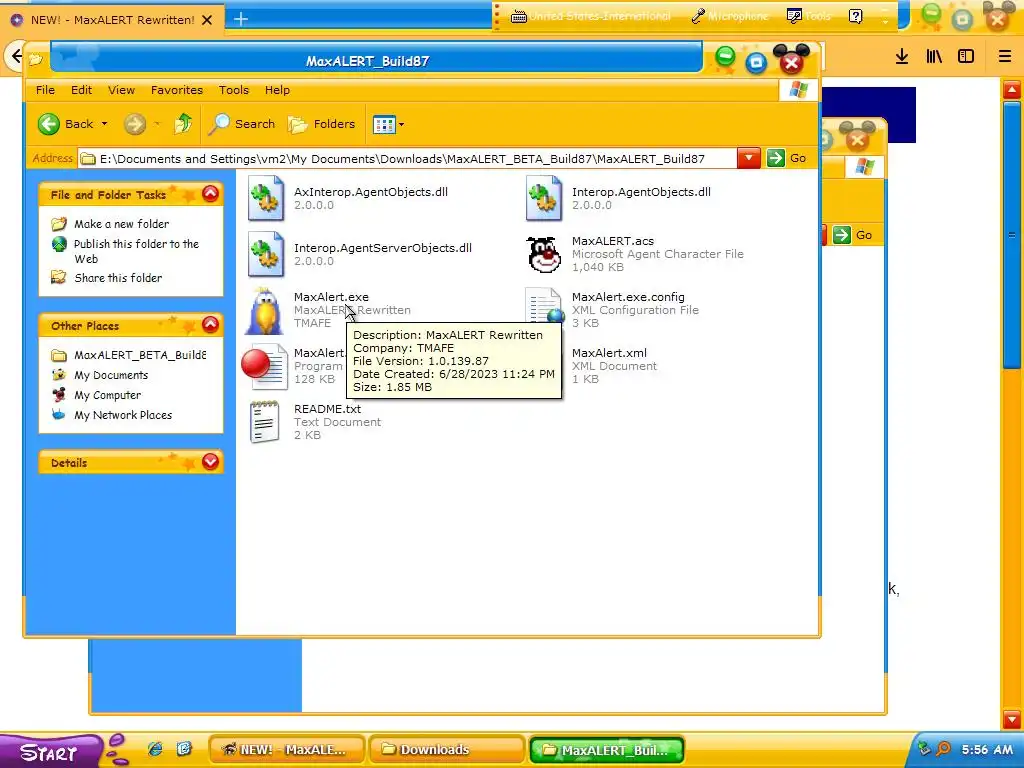Click the language bar help icon

(856, 16)
